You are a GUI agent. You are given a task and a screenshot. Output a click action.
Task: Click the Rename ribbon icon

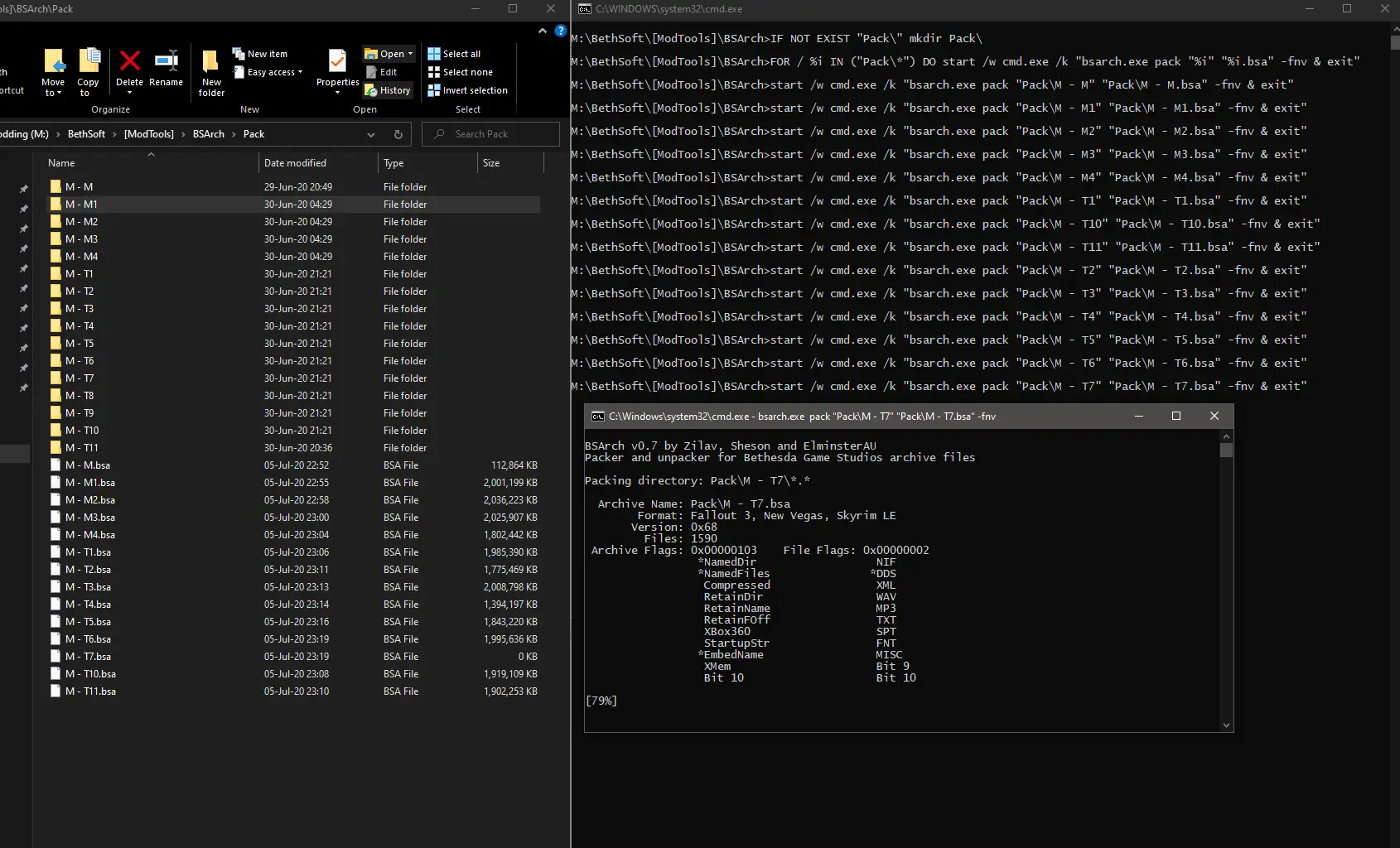pos(167,61)
